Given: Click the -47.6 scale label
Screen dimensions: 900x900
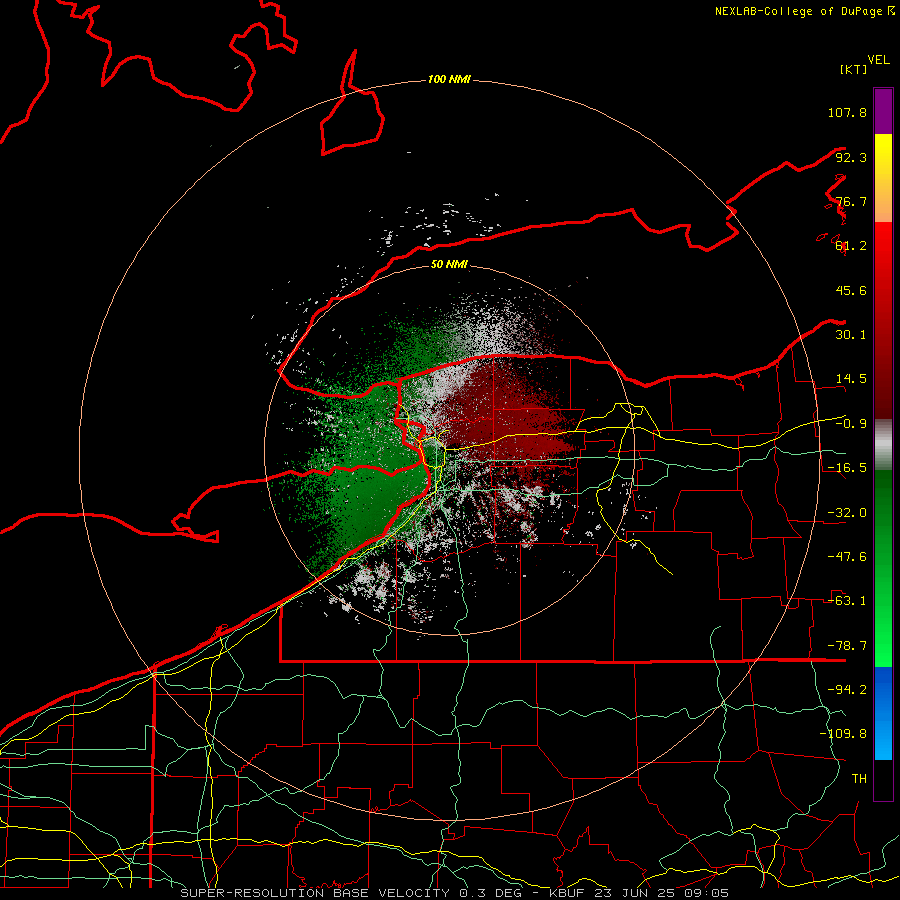Looking at the screenshot, I should pos(847,557).
